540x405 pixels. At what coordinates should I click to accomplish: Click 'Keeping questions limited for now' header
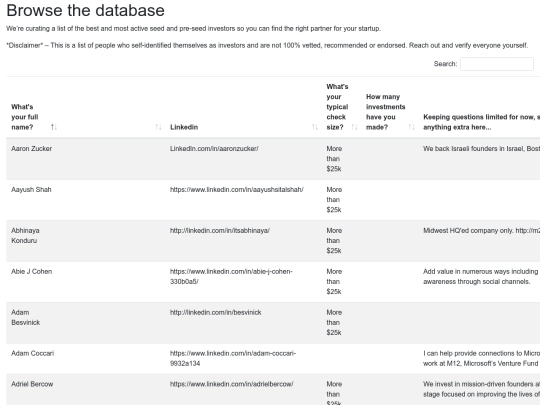point(481,122)
